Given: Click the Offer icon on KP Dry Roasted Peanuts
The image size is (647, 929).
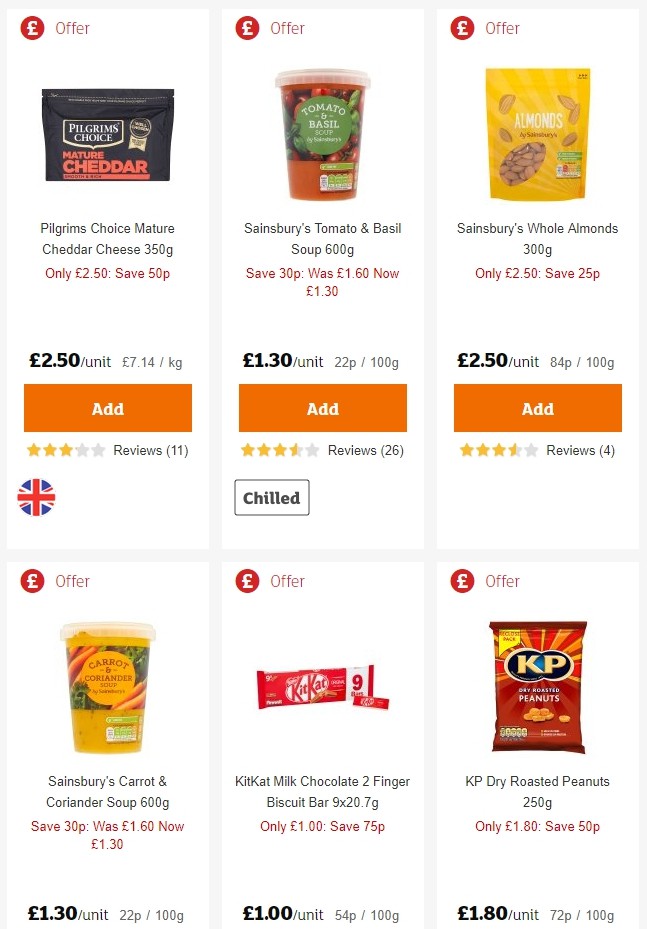Looking at the screenshot, I should (x=461, y=581).
